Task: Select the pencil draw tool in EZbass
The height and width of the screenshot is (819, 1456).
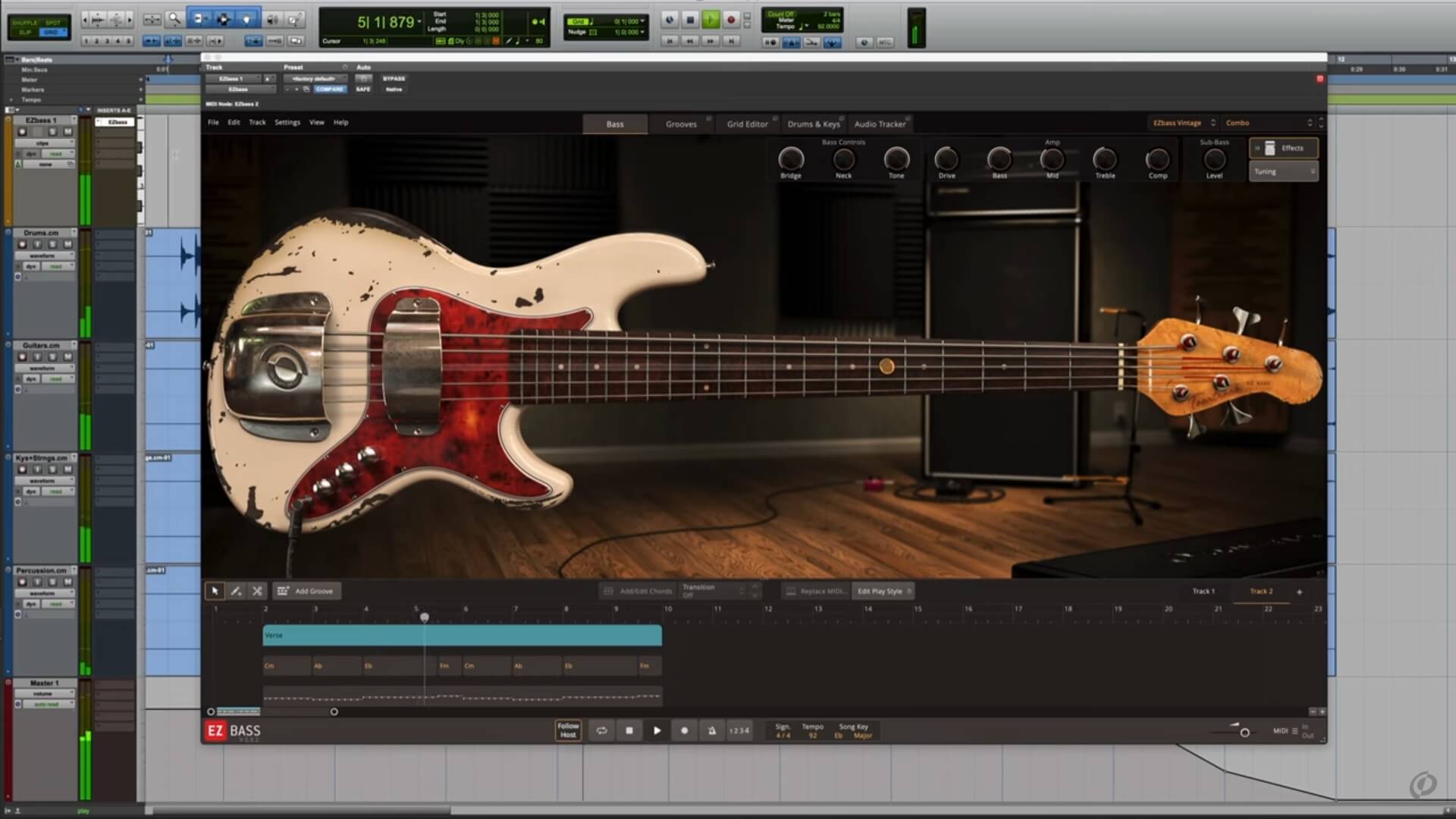Action: [236, 591]
